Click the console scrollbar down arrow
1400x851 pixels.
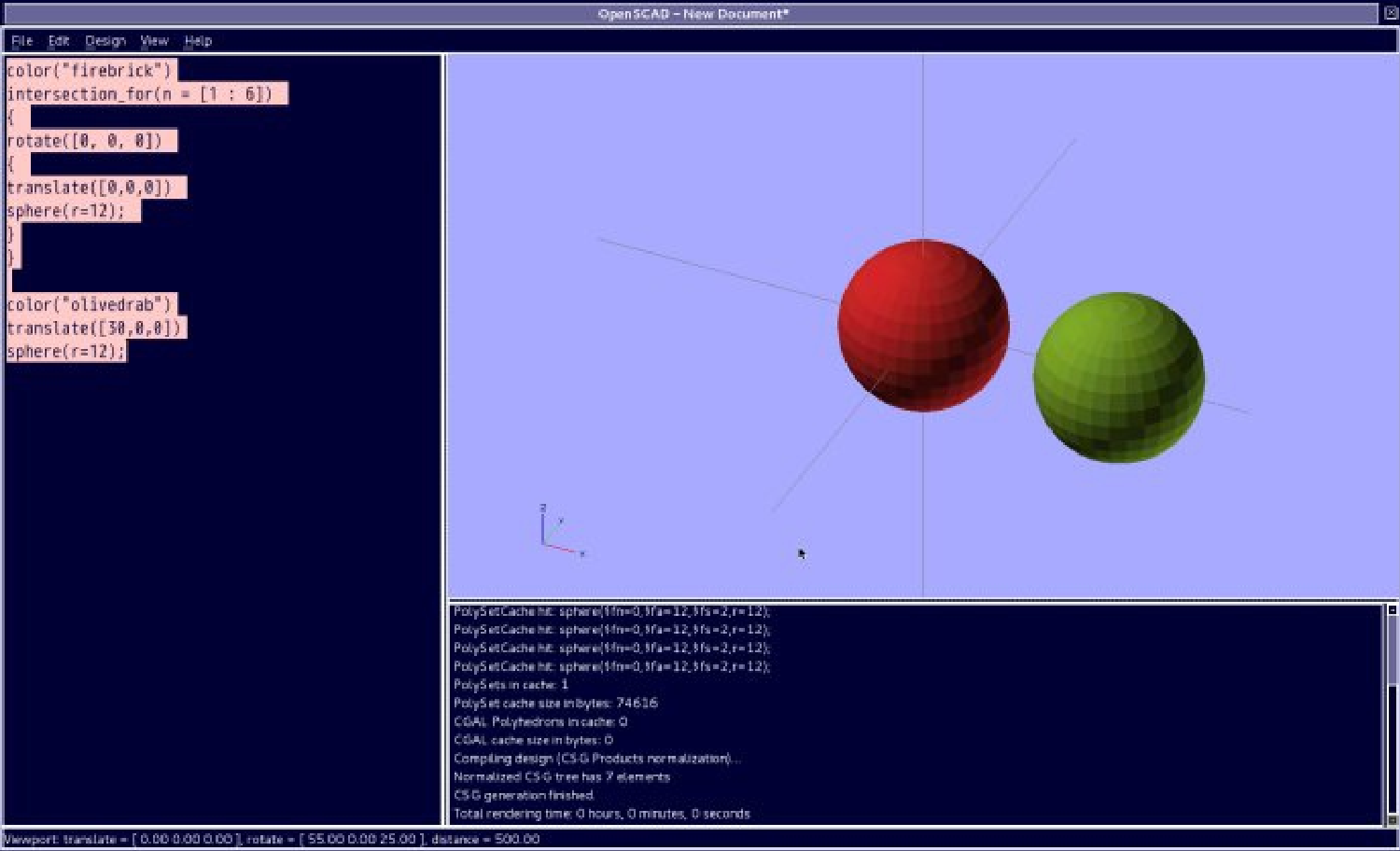click(x=1392, y=820)
